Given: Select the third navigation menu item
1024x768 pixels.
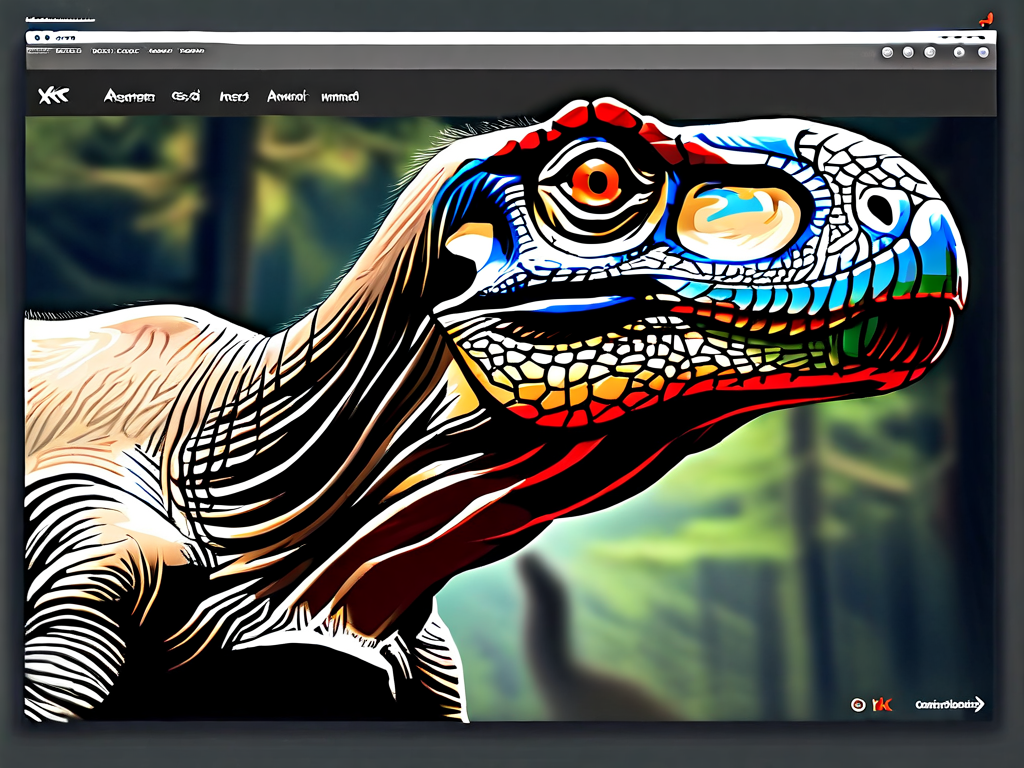Looking at the screenshot, I should click(234, 97).
